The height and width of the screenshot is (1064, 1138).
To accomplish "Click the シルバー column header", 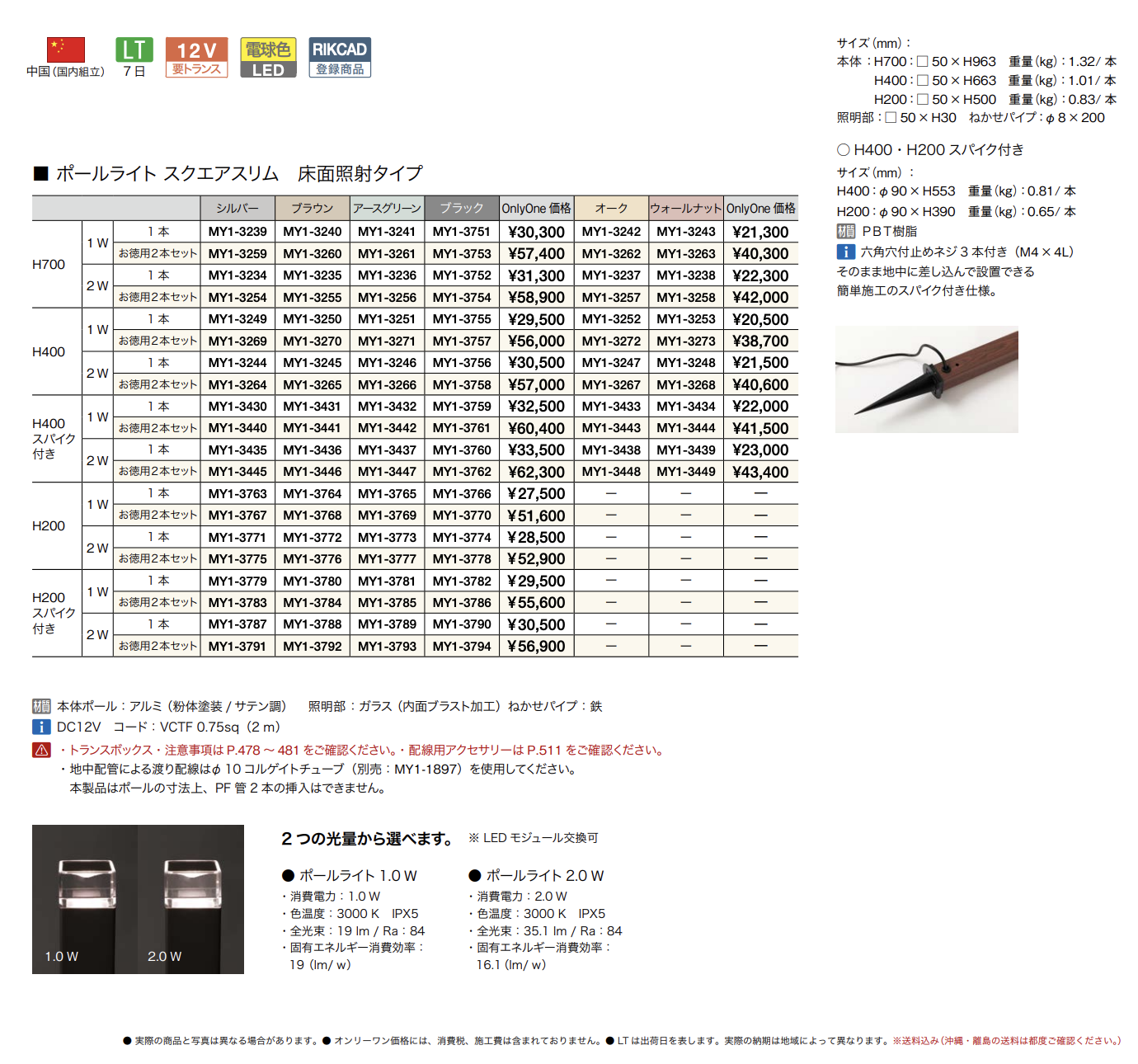I will point(237,208).
